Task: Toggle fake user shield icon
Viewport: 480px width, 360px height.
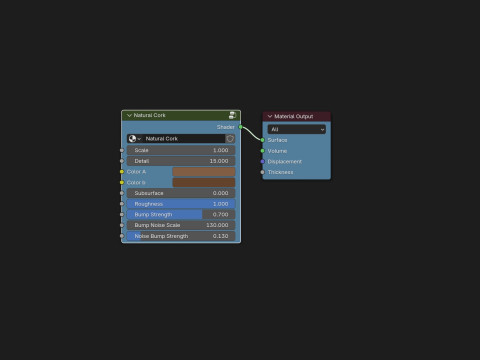Action: click(x=230, y=139)
